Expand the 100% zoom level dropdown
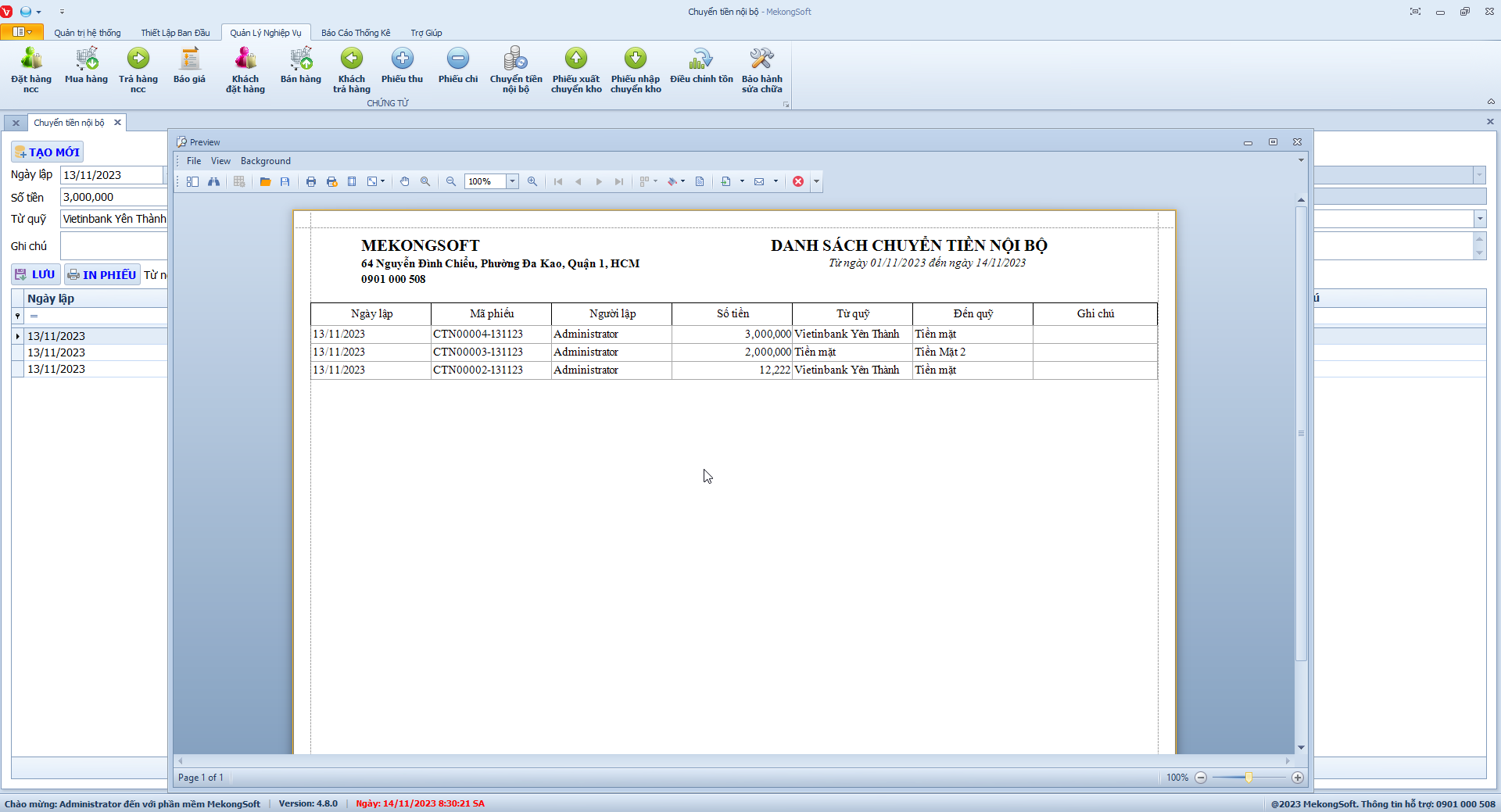Screen dimensions: 1501x812 pos(513,181)
